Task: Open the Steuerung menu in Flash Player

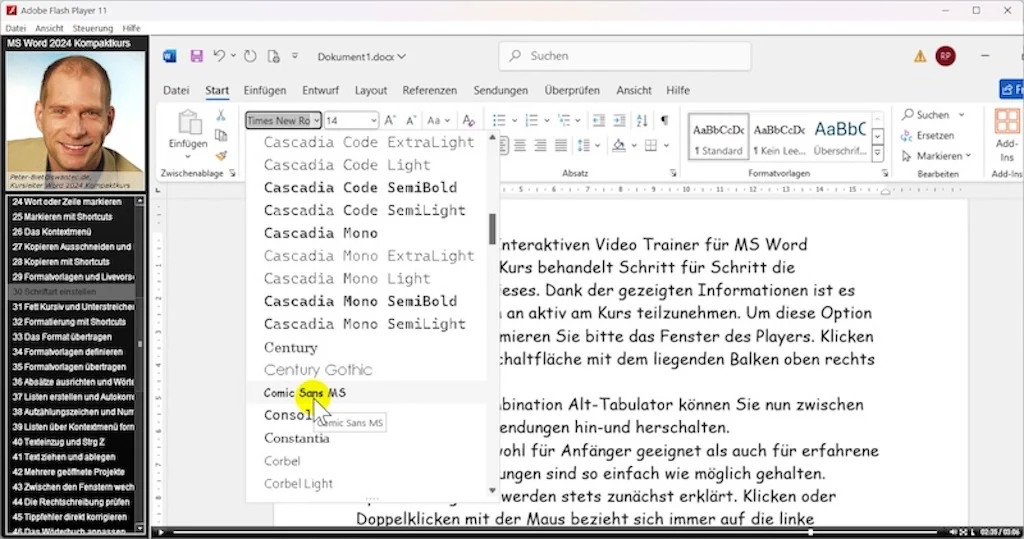Action: [x=93, y=28]
